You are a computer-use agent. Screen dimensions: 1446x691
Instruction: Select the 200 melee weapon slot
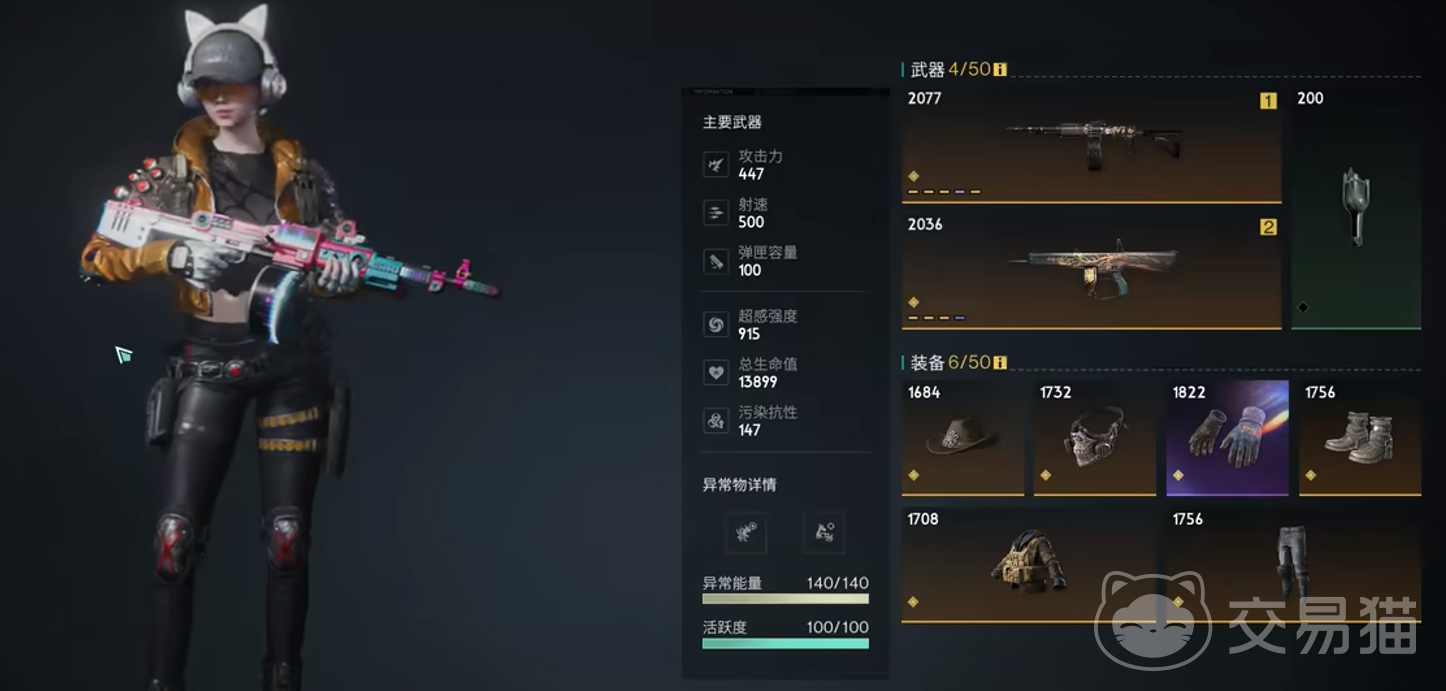point(1356,209)
